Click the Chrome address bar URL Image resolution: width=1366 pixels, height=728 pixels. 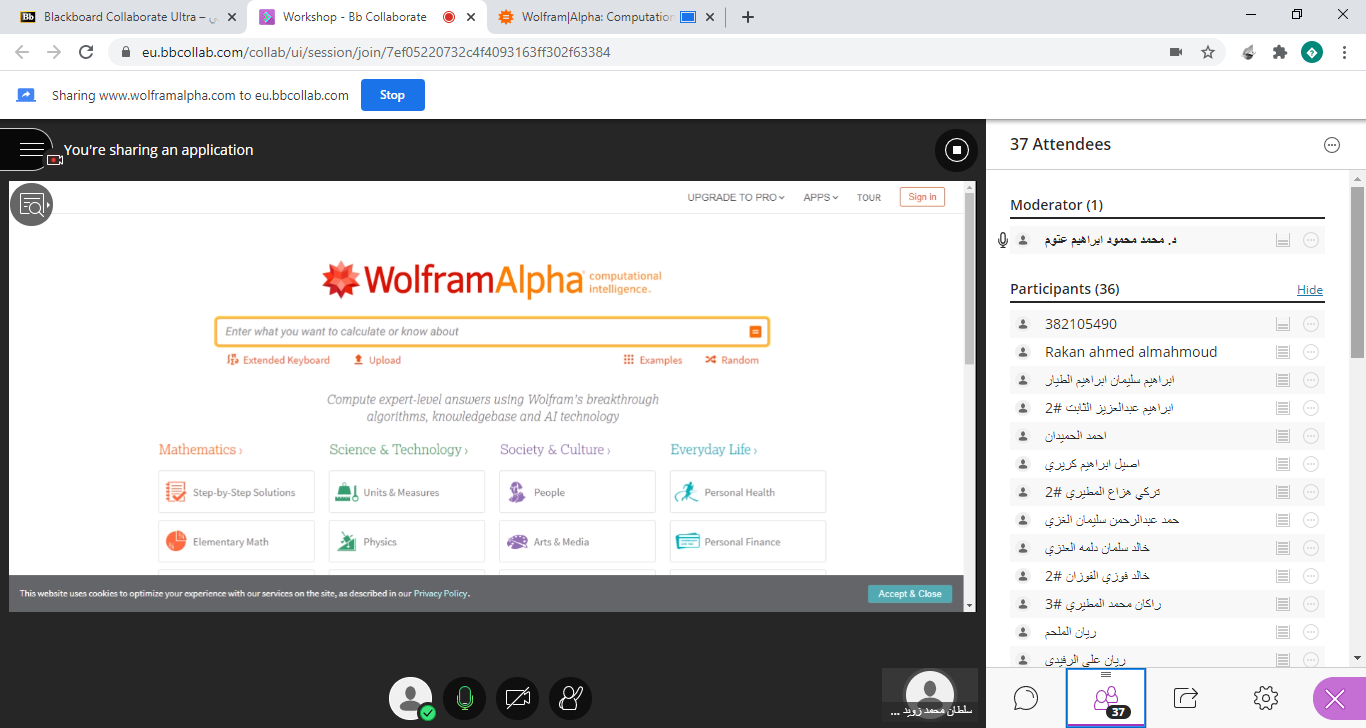(x=376, y=52)
